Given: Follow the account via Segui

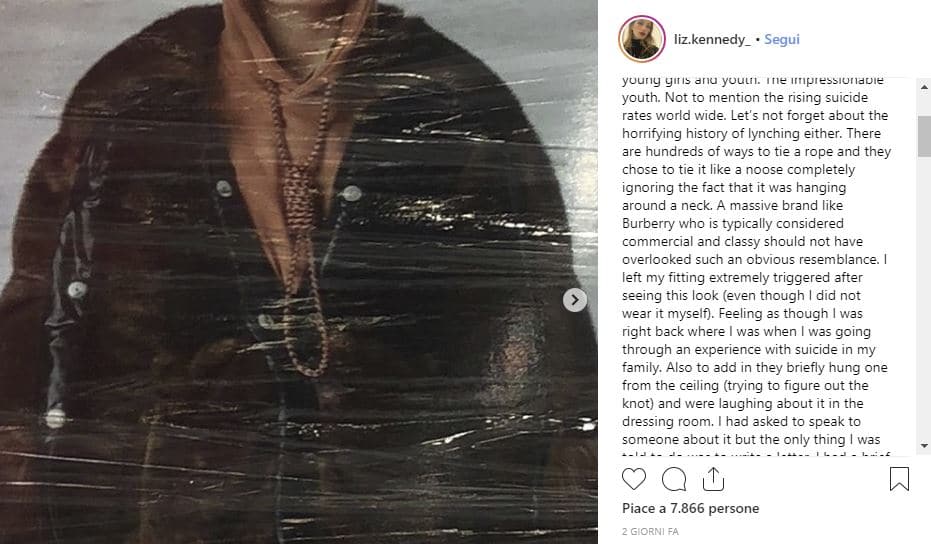Looking at the screenshot, I should (x=782, y=40).
